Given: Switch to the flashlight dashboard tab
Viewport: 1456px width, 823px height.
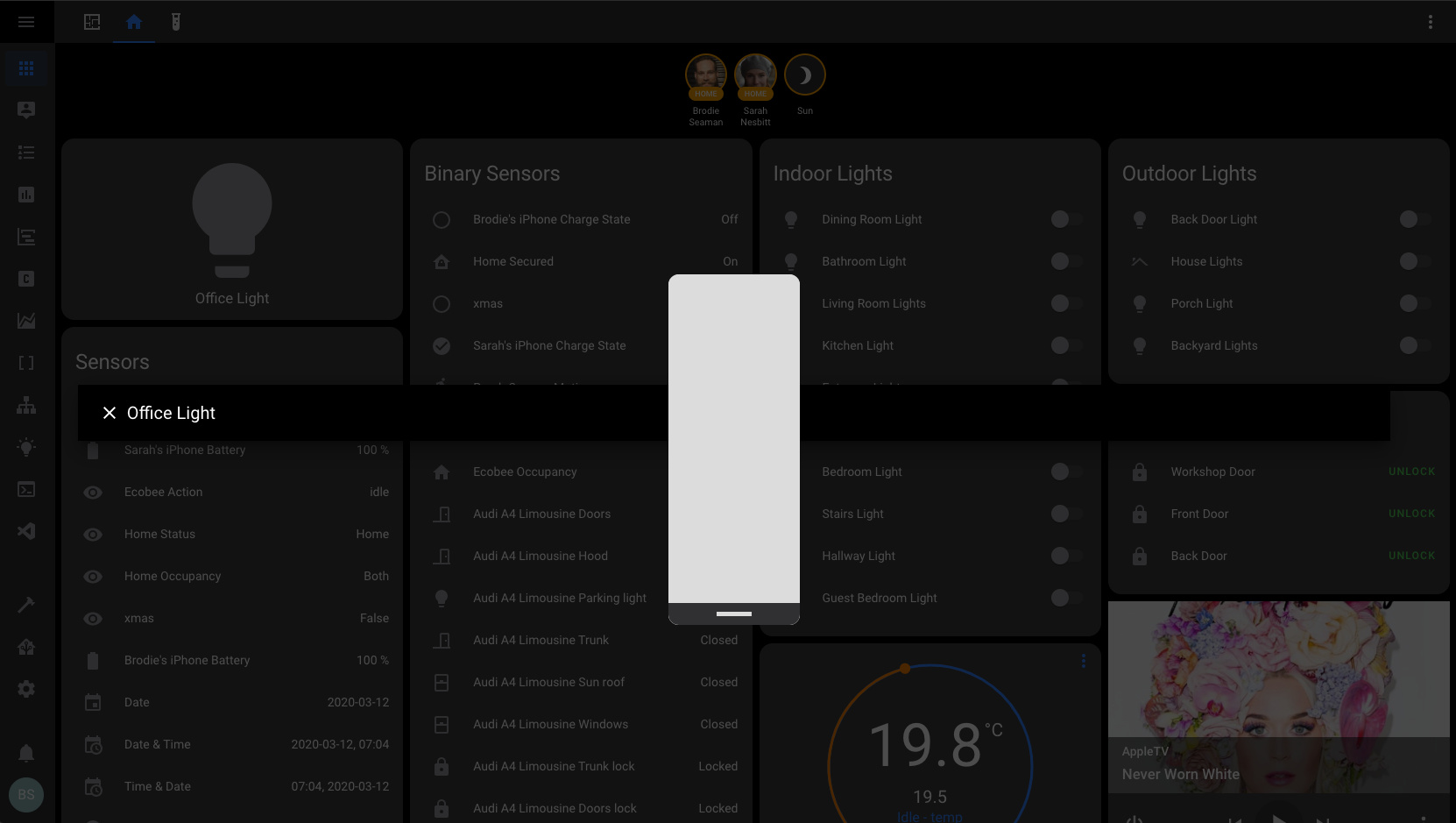Looking at the screenshot, I should 176,22.
